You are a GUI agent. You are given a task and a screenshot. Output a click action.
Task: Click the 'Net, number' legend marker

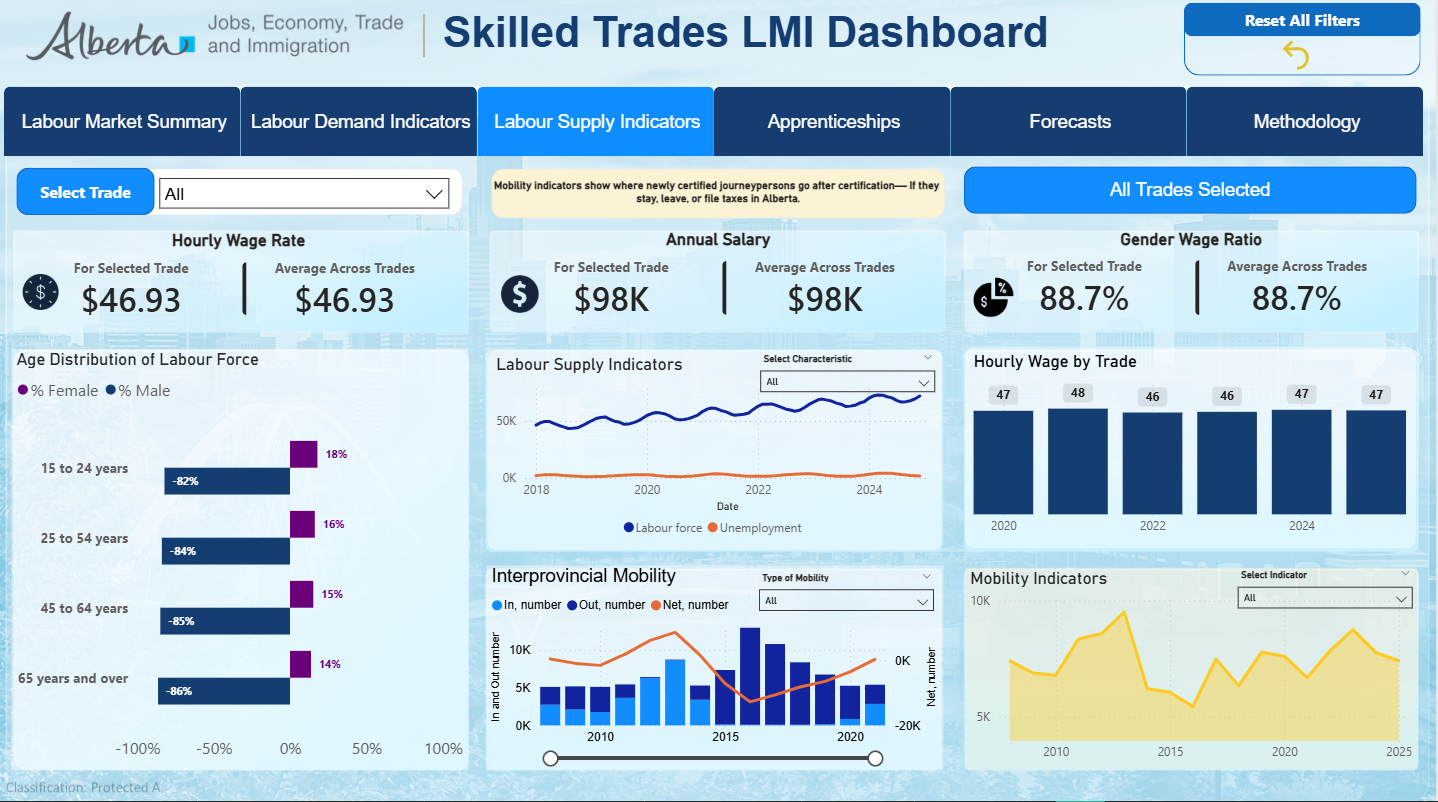[x=656, y=605]
